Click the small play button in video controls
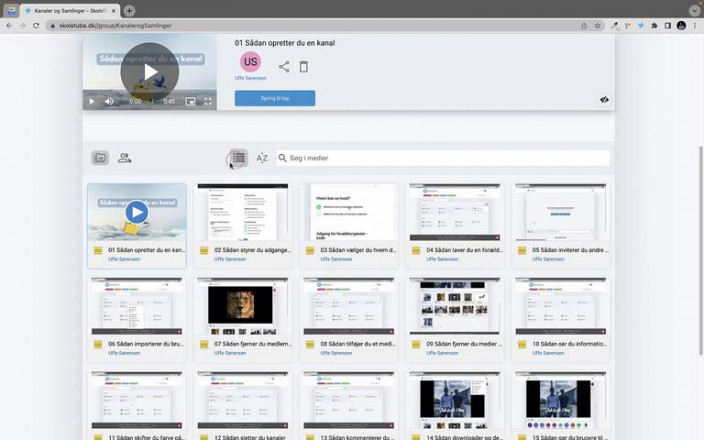Image resolution: width=704 pixels, height=440 pixels. click(x=92, y=101)
